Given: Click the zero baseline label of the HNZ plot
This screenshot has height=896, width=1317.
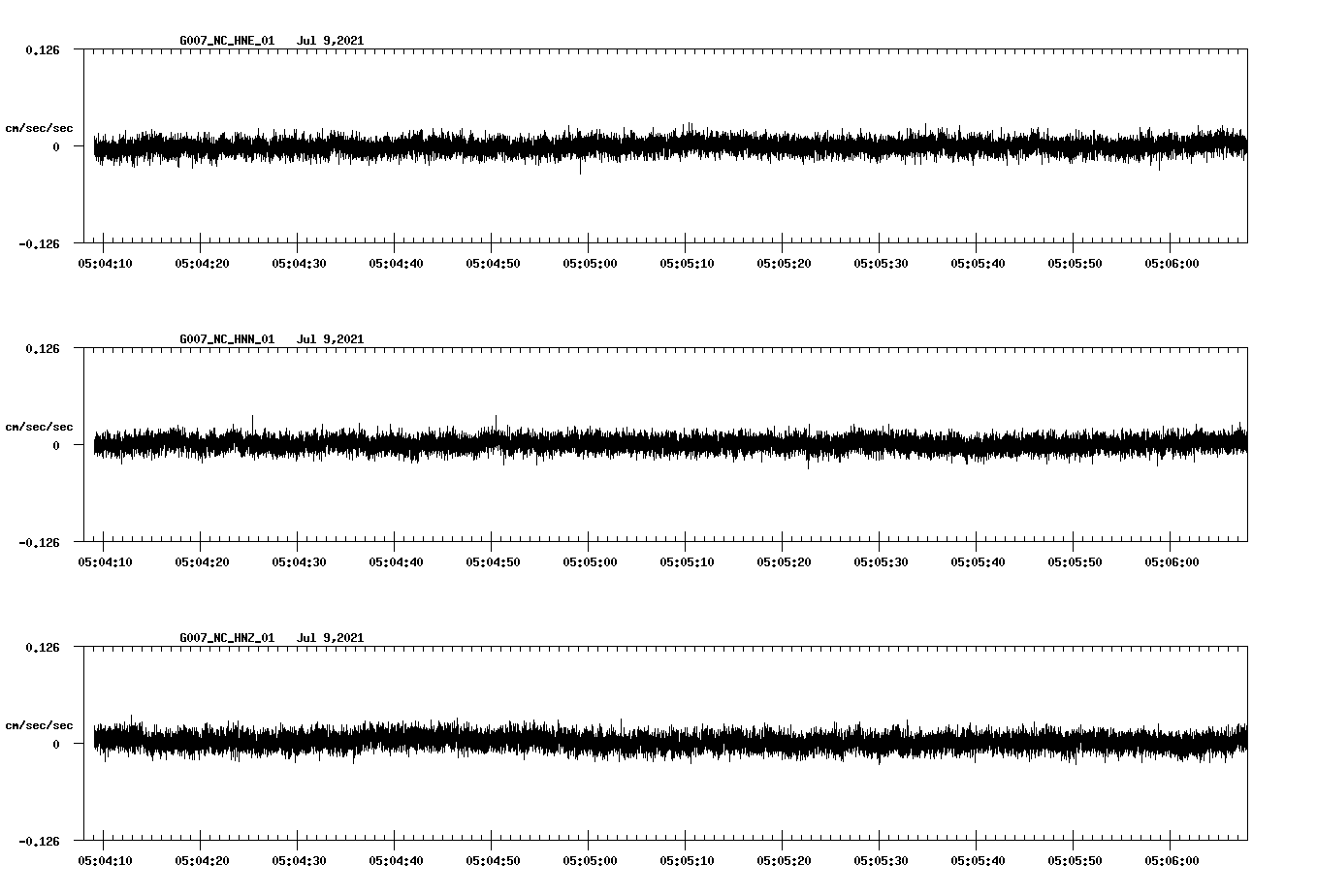Looking at the screenshot, I should pyautogui.click(x=54, y=746).
